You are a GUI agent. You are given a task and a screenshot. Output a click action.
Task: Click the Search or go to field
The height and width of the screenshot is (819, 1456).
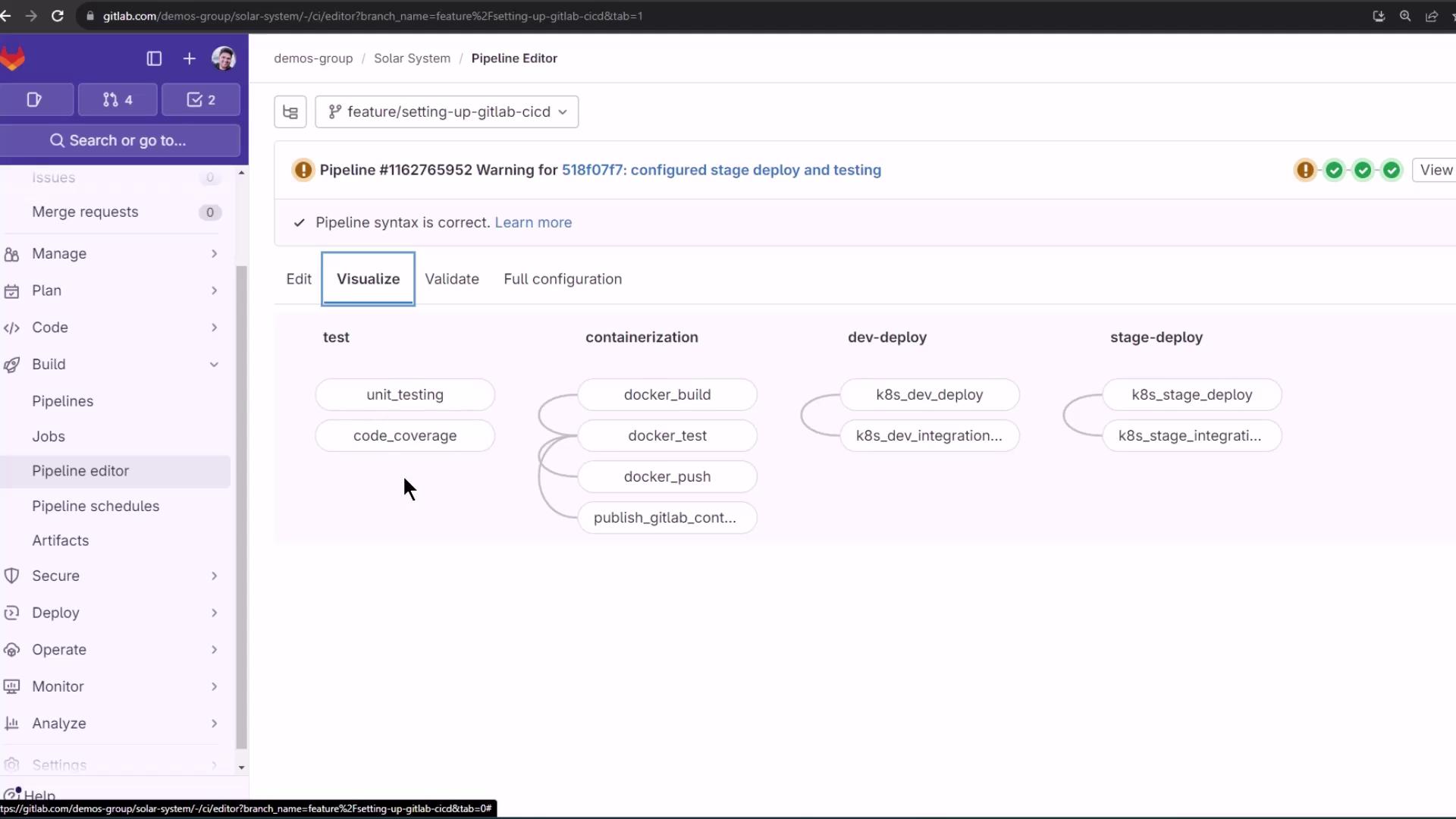coord(120,140)
